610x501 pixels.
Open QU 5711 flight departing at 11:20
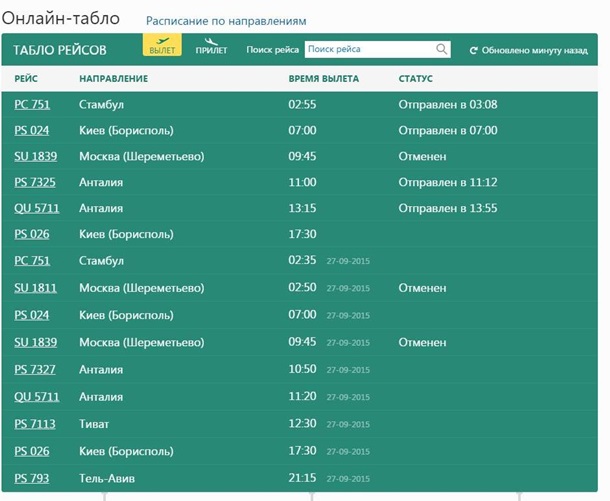(35, 397)
